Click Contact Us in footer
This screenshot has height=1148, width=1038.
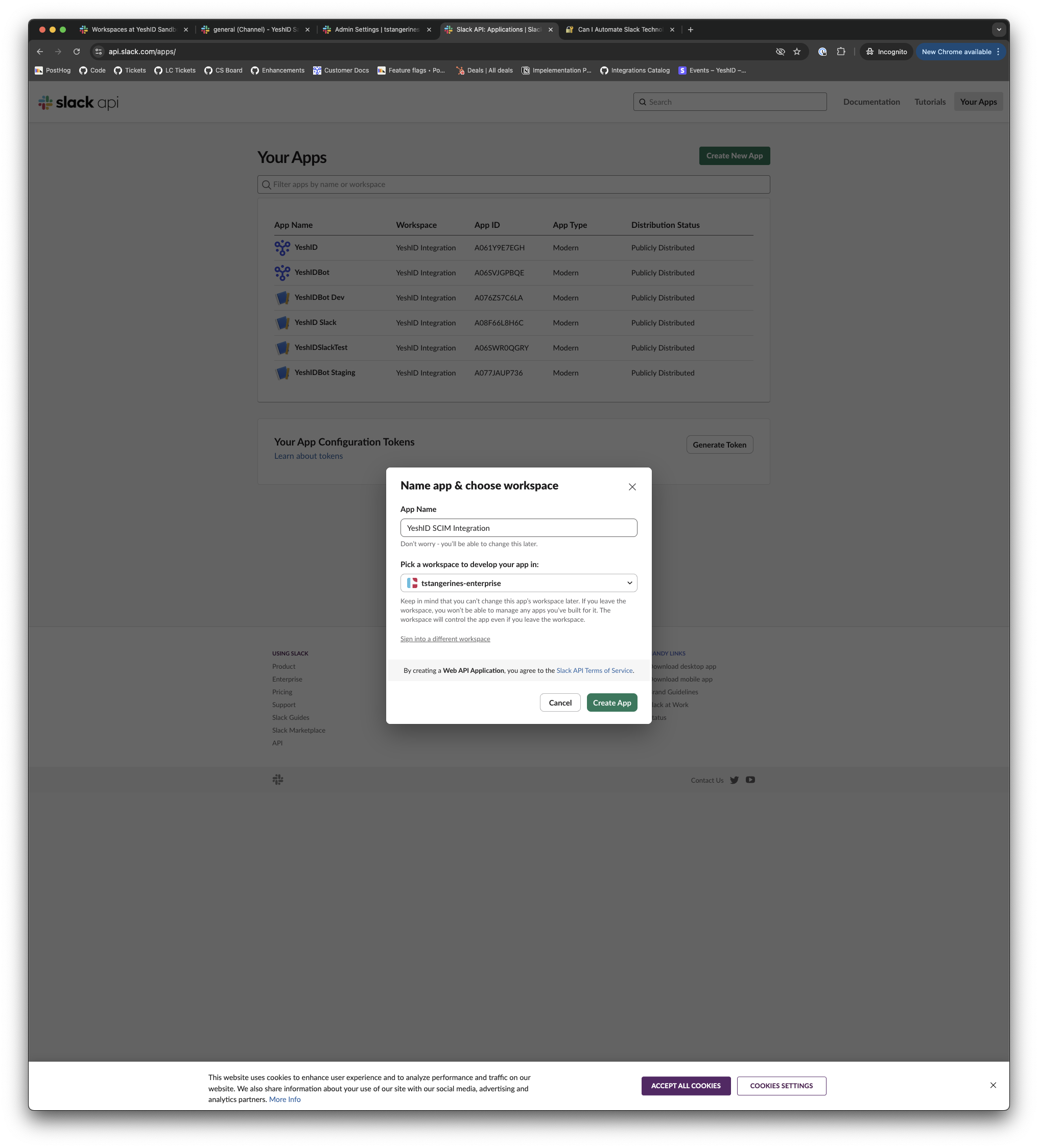[706, 781]
